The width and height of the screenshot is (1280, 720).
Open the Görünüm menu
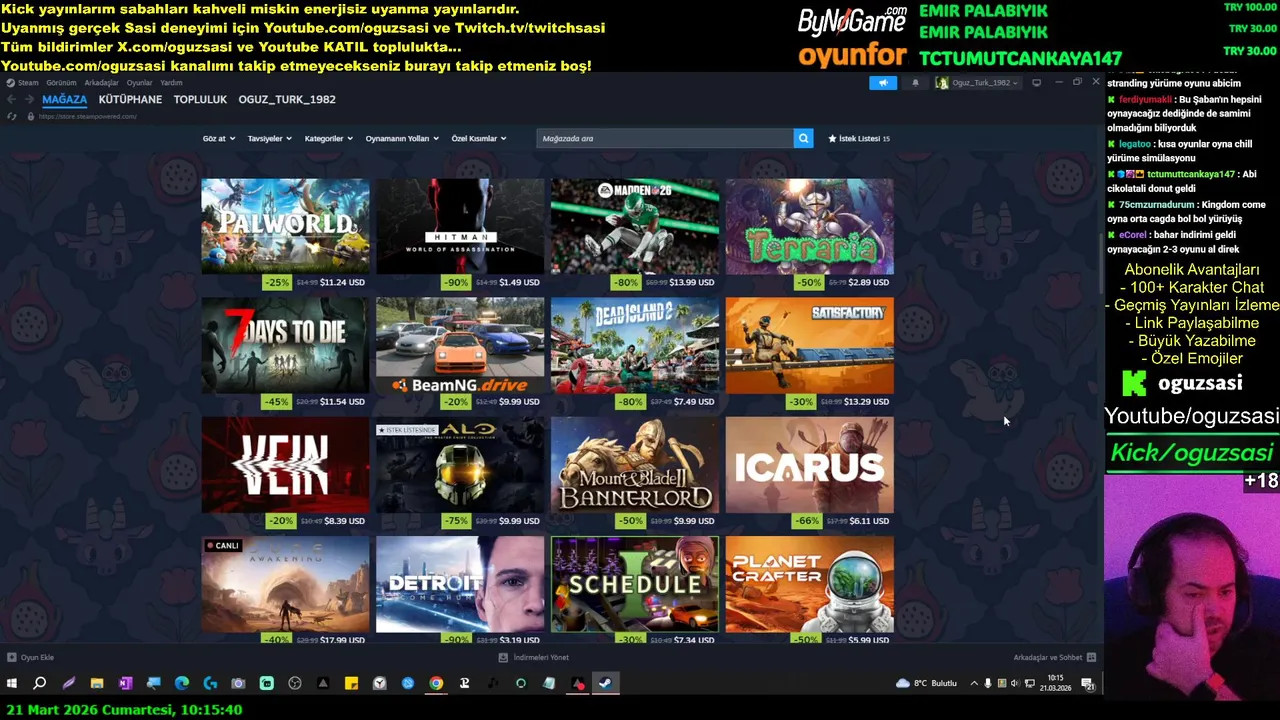pos(61,83)
